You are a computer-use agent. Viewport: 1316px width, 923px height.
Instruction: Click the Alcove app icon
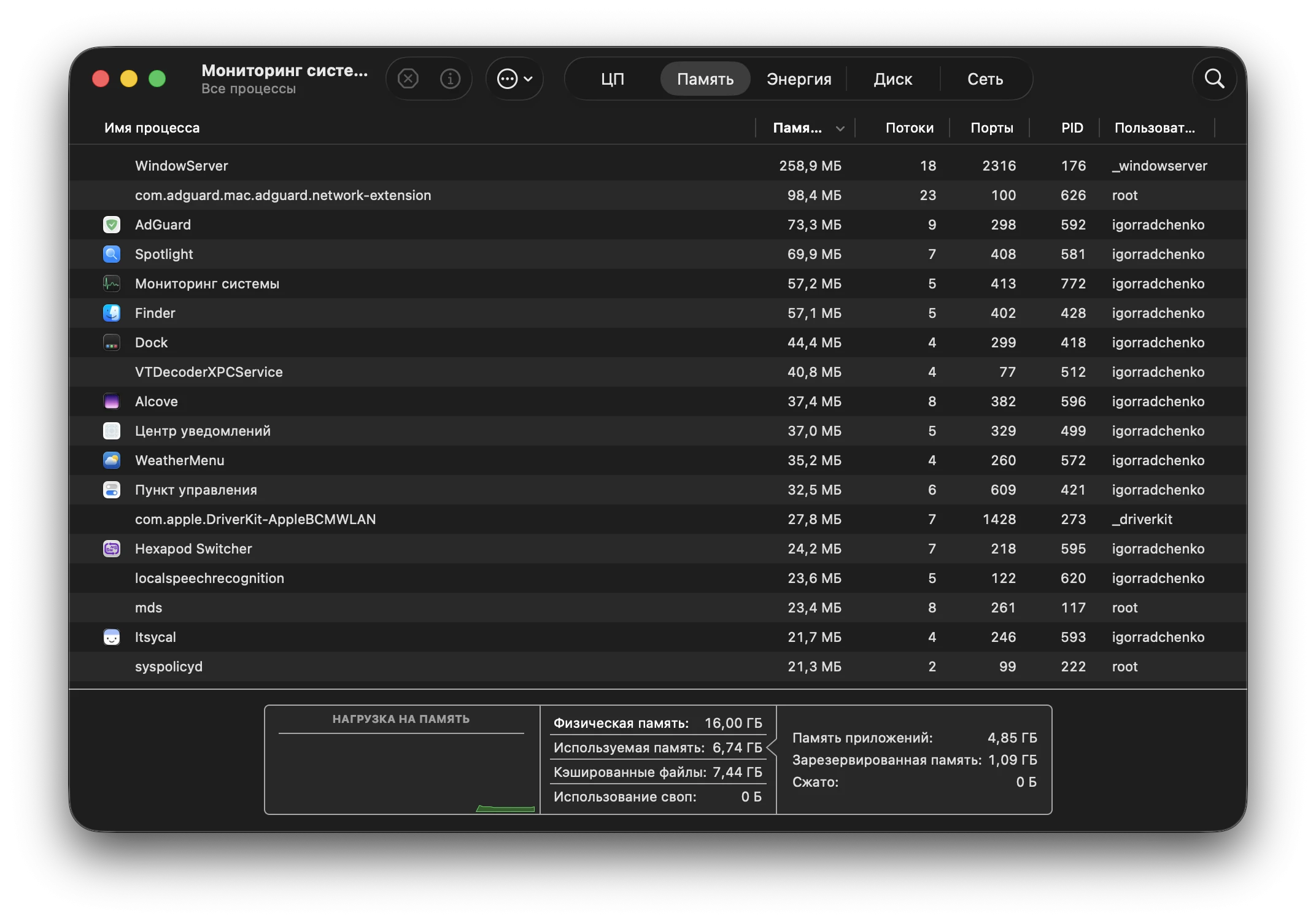pos(112,401)
